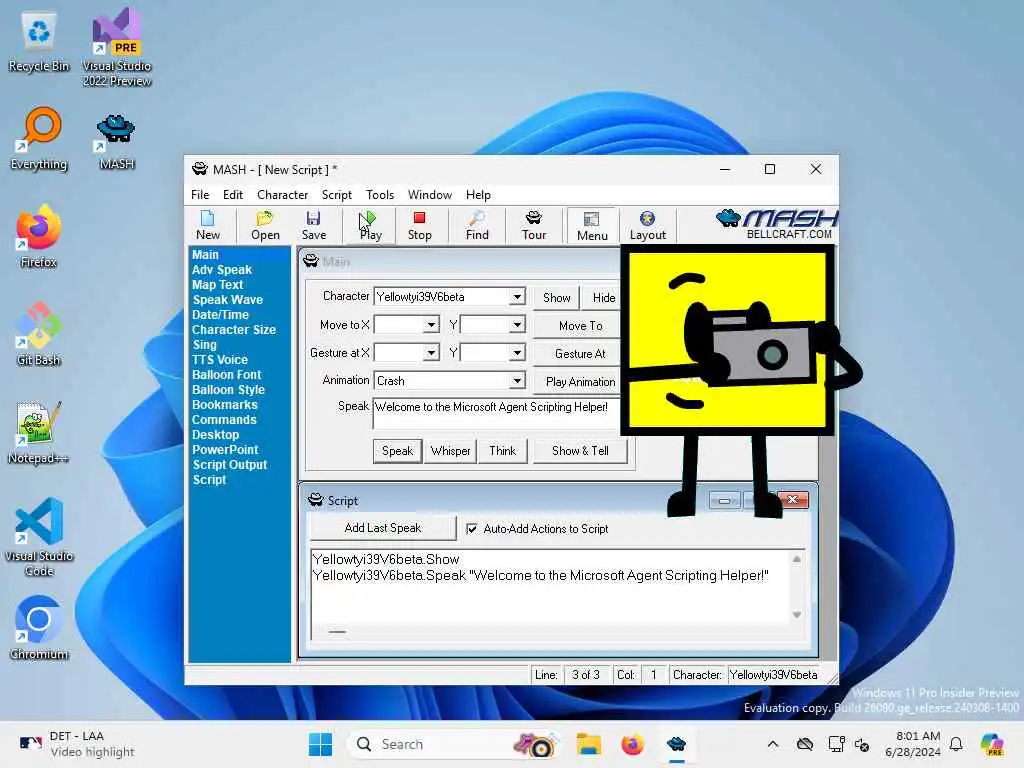The width and height of the screenshot is (1024, 768).
Task: Launch Chromium from the desktop shortcut
Action: tap(39, 628)
